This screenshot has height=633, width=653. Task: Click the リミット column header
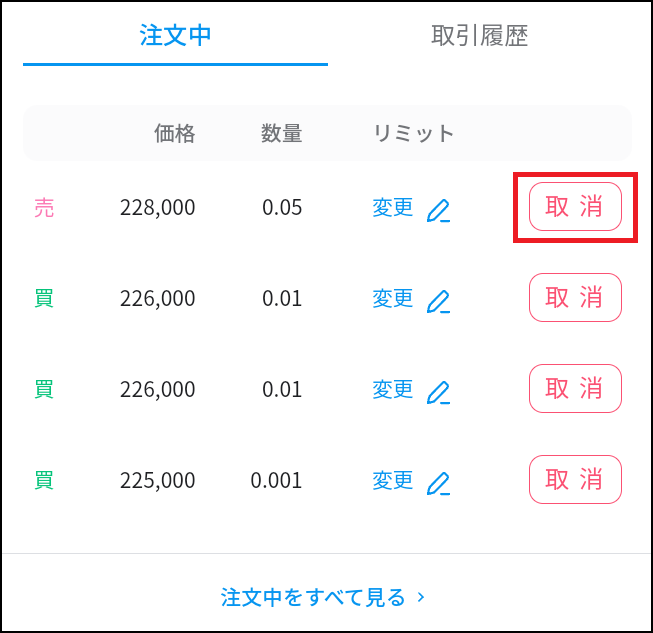coord(414,133)
